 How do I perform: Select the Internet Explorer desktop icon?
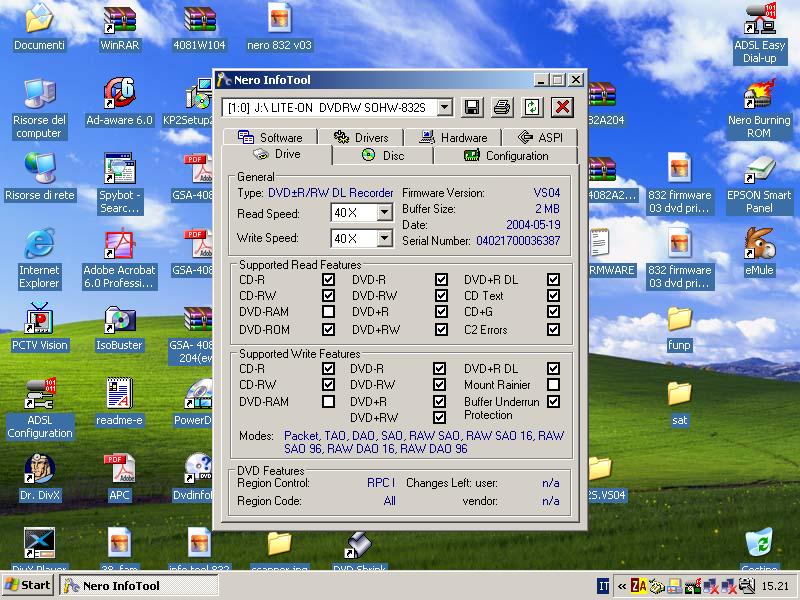39,258
